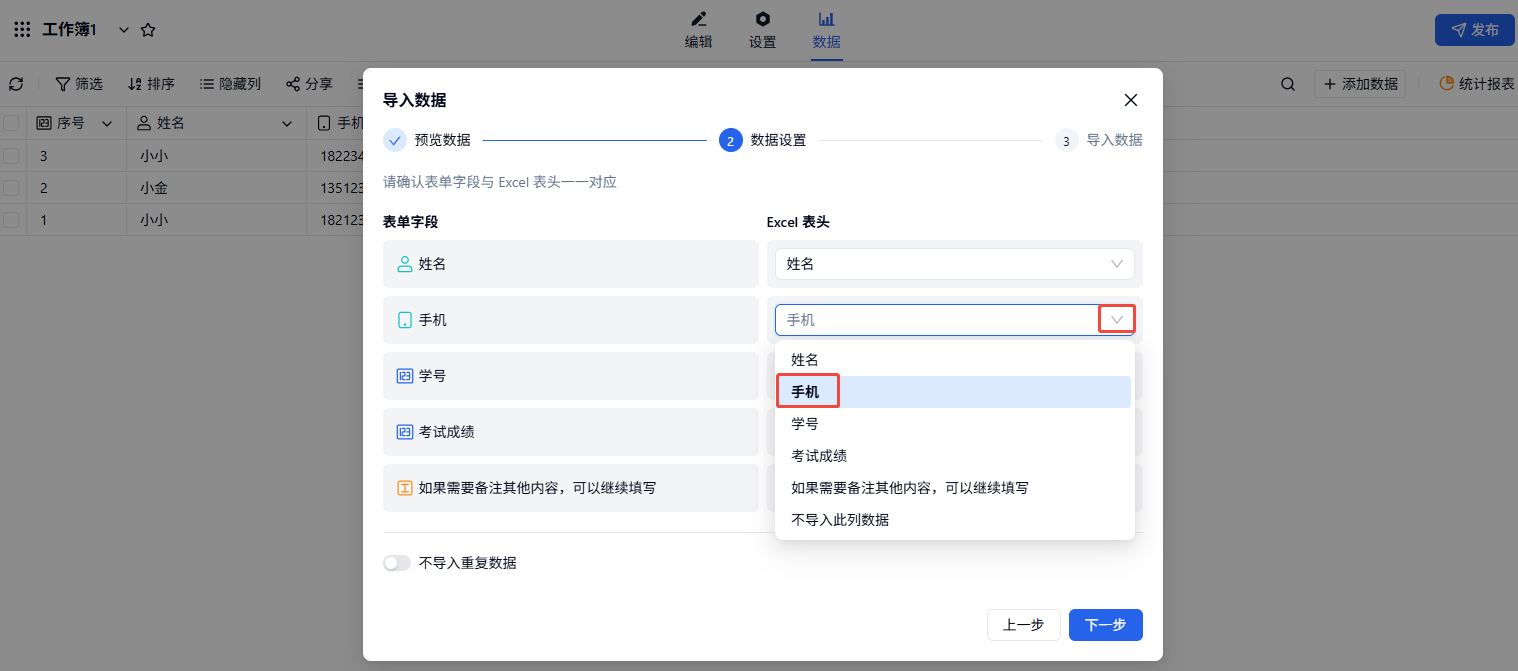The image size is (1518, 671).
Task: Check the row 3 checkbox
Action: 11,156
